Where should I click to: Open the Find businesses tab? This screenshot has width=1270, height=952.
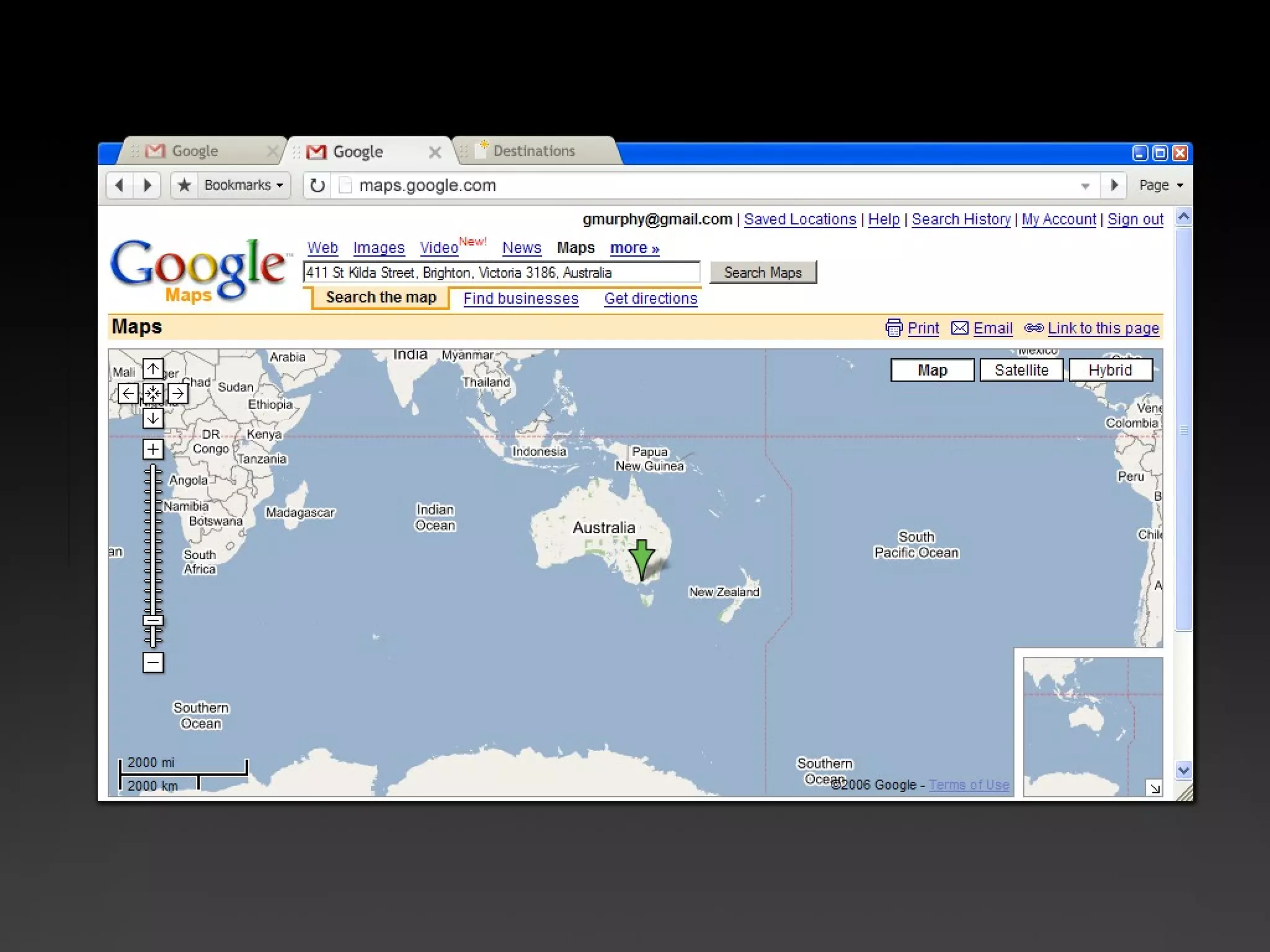(521, 299)
